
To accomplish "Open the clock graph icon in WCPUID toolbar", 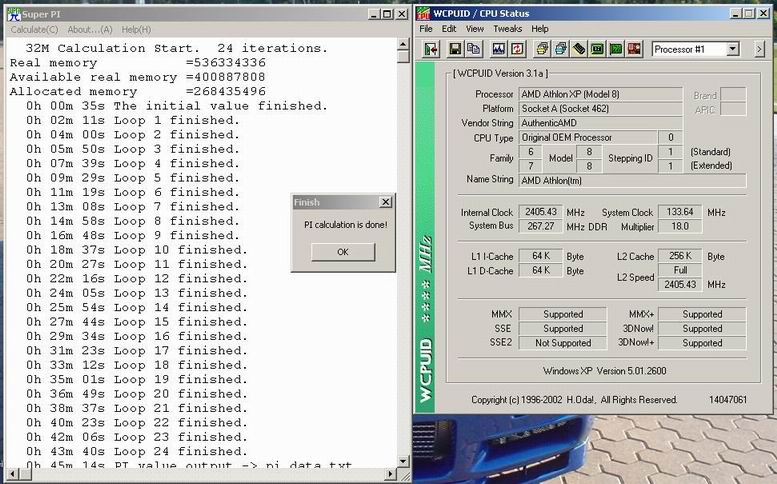I will click(x=499, y=49).
